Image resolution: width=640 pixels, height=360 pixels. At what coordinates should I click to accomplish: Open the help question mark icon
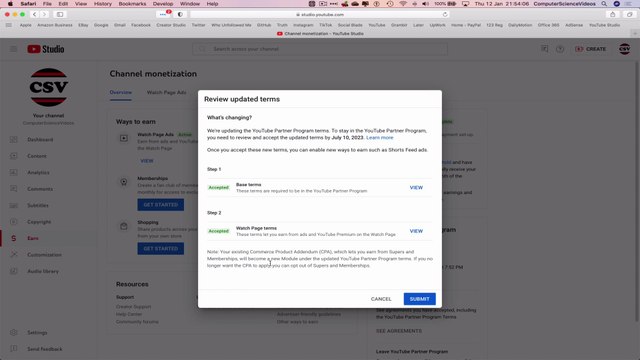(x=560, y=49)
